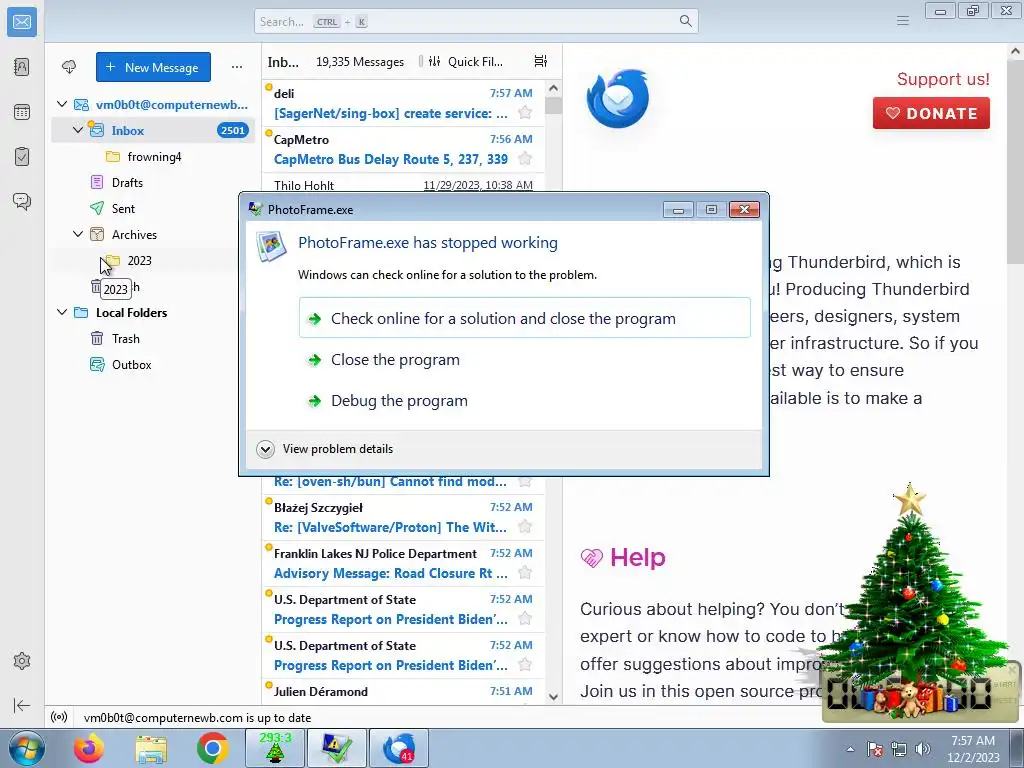Open the Mail space icon in sidebar

click(x=22, y=22)
